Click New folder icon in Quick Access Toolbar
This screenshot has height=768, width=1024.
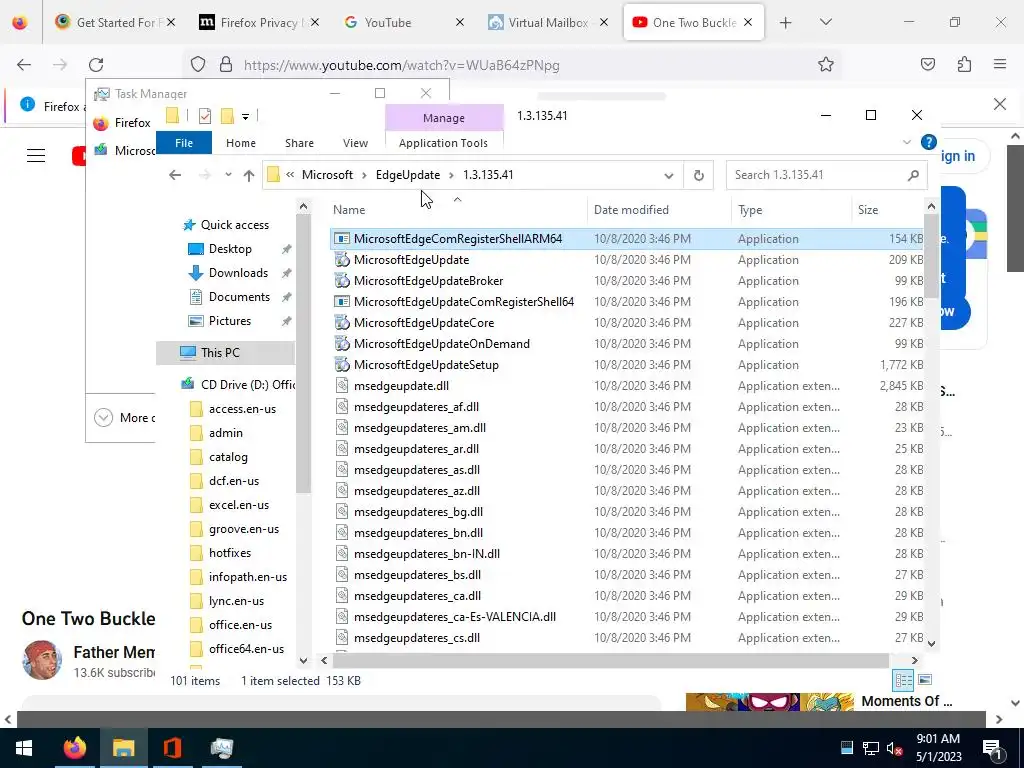(x=227, y=116)
